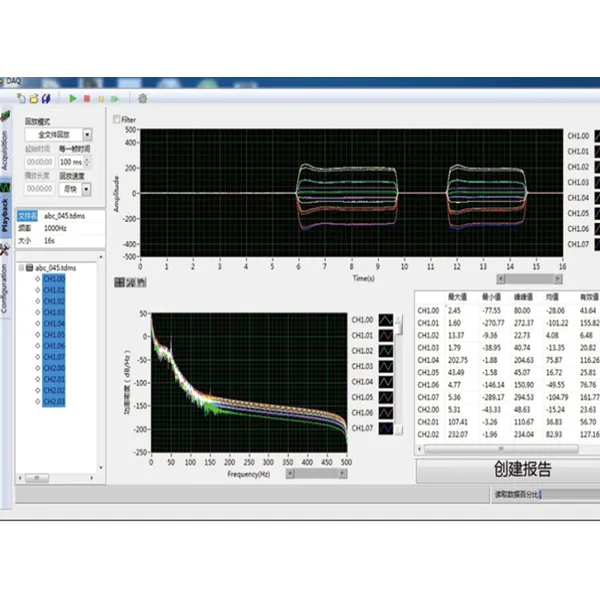Collapse the abc_045.tdms tree node
The image size is (600, 600).
coord(21,268)
